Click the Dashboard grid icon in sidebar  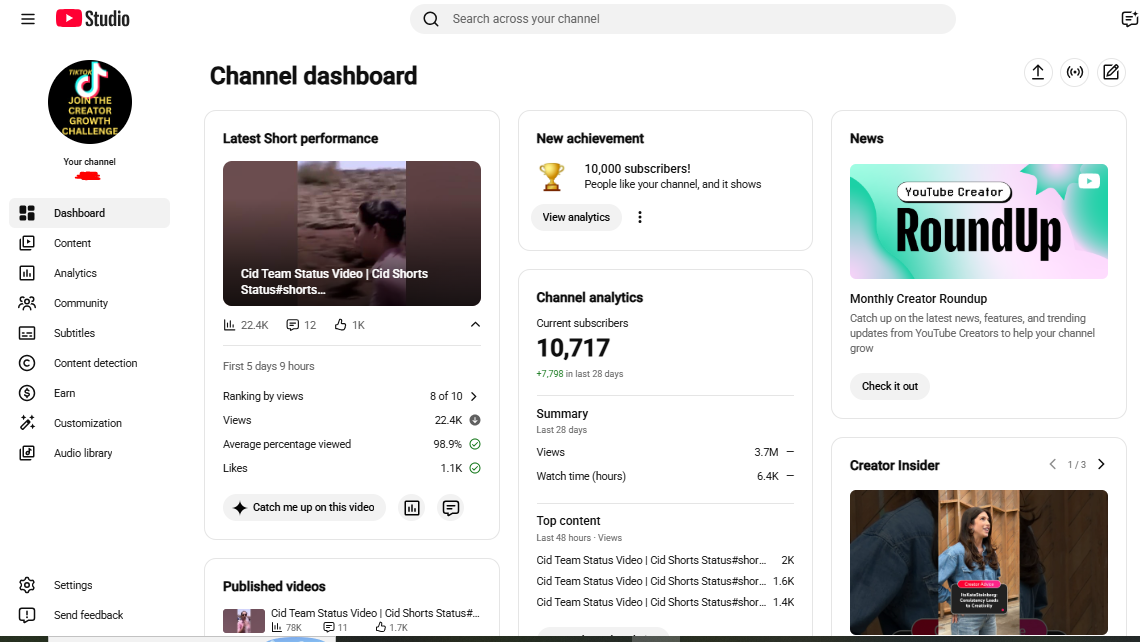coord(27,213)
